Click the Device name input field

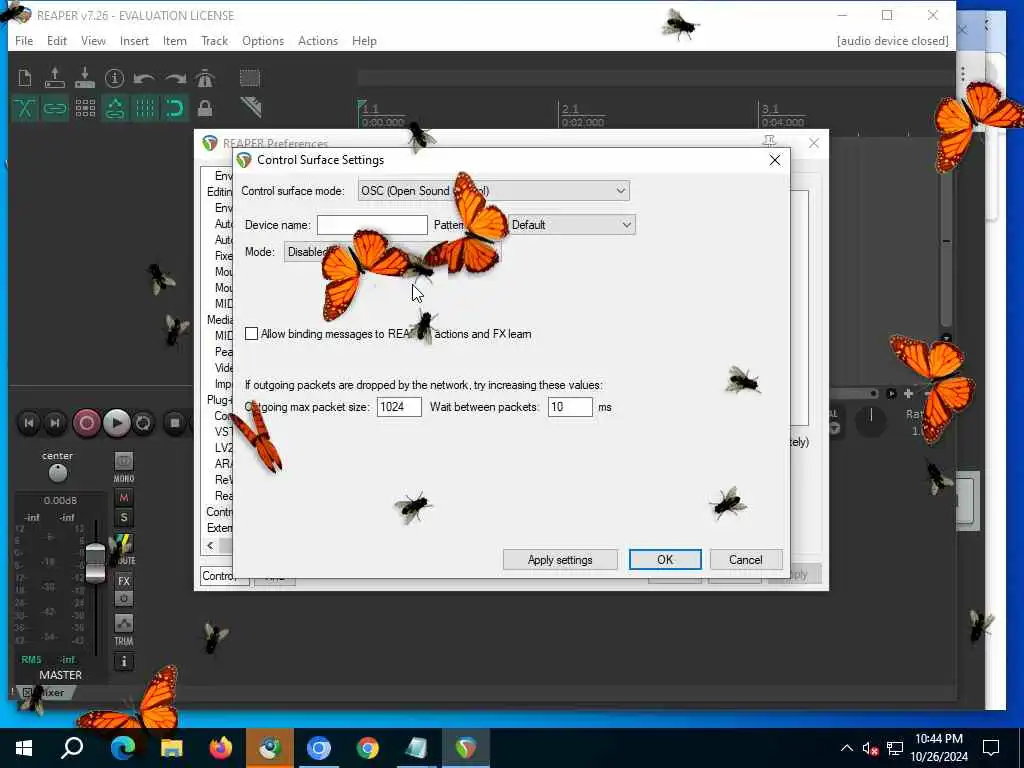point(372,225)
